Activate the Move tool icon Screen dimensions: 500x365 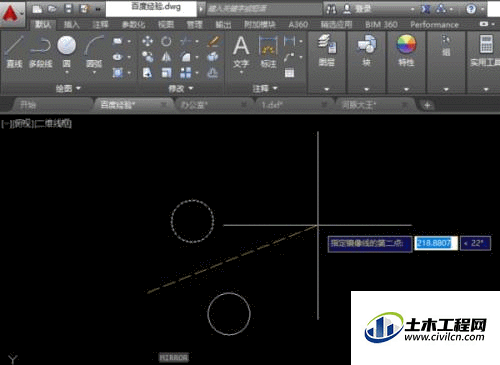coord(147,41)
